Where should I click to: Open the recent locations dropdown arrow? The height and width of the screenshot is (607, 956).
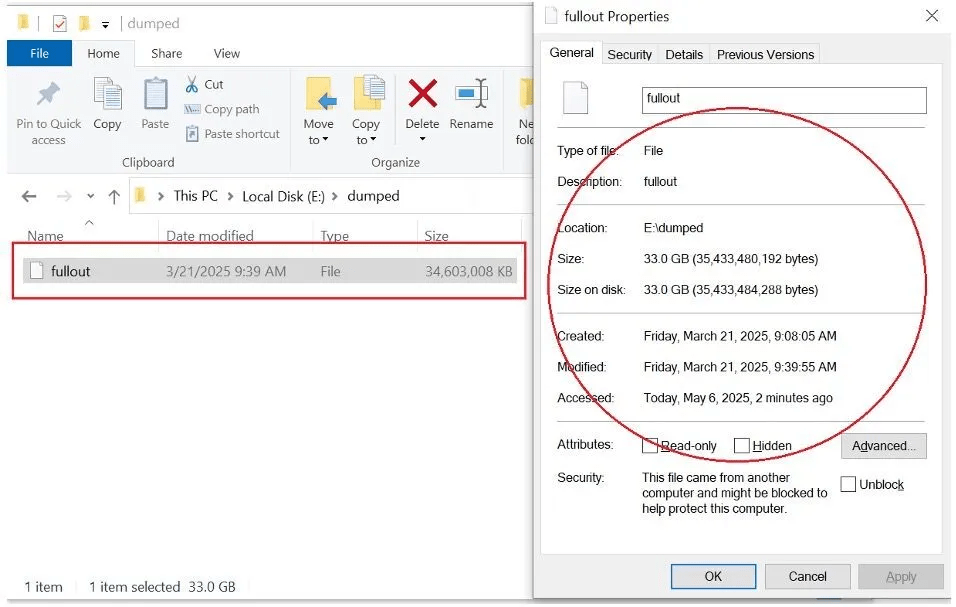click(x=90, y=196)
